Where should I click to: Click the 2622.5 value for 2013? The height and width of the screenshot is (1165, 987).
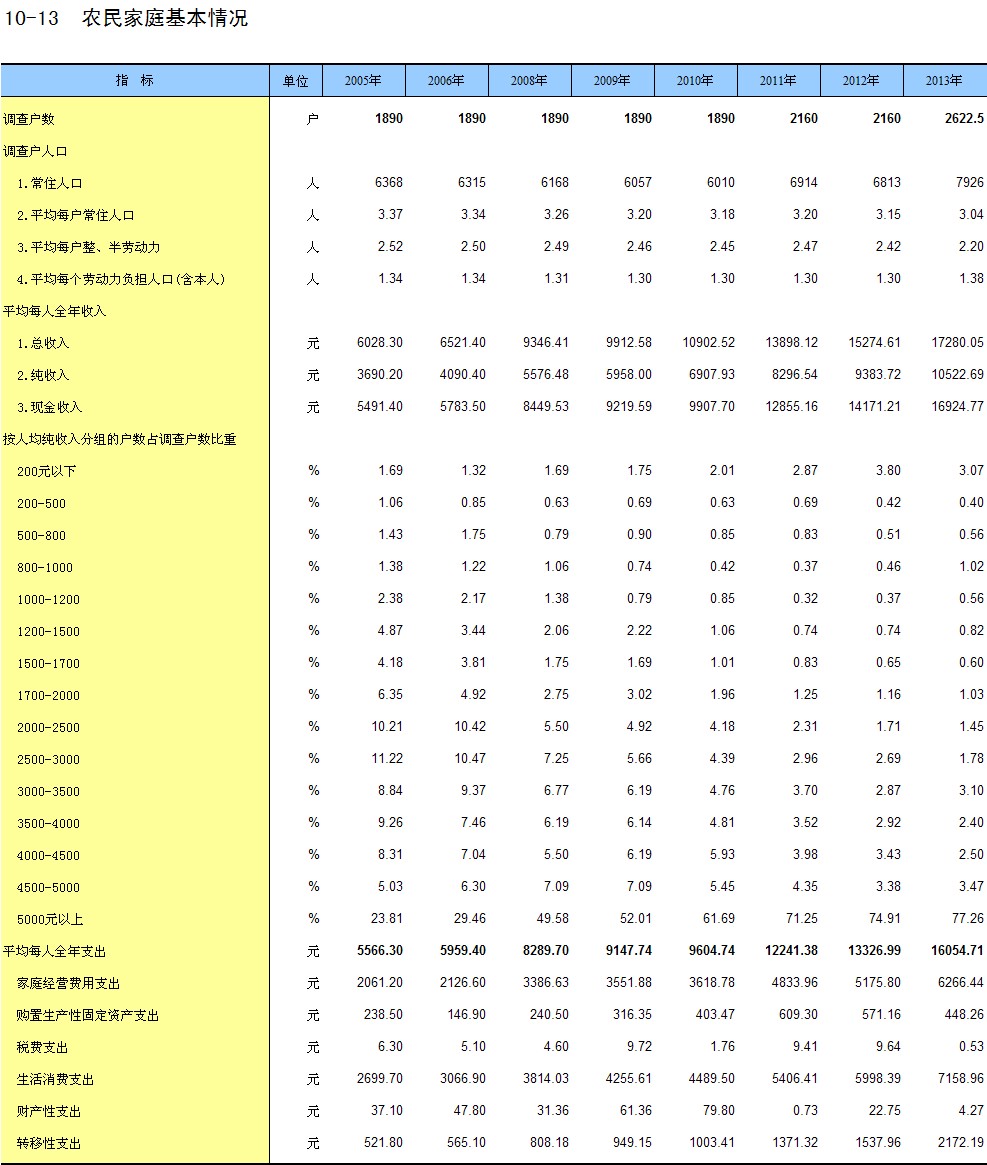coord(964,118)
